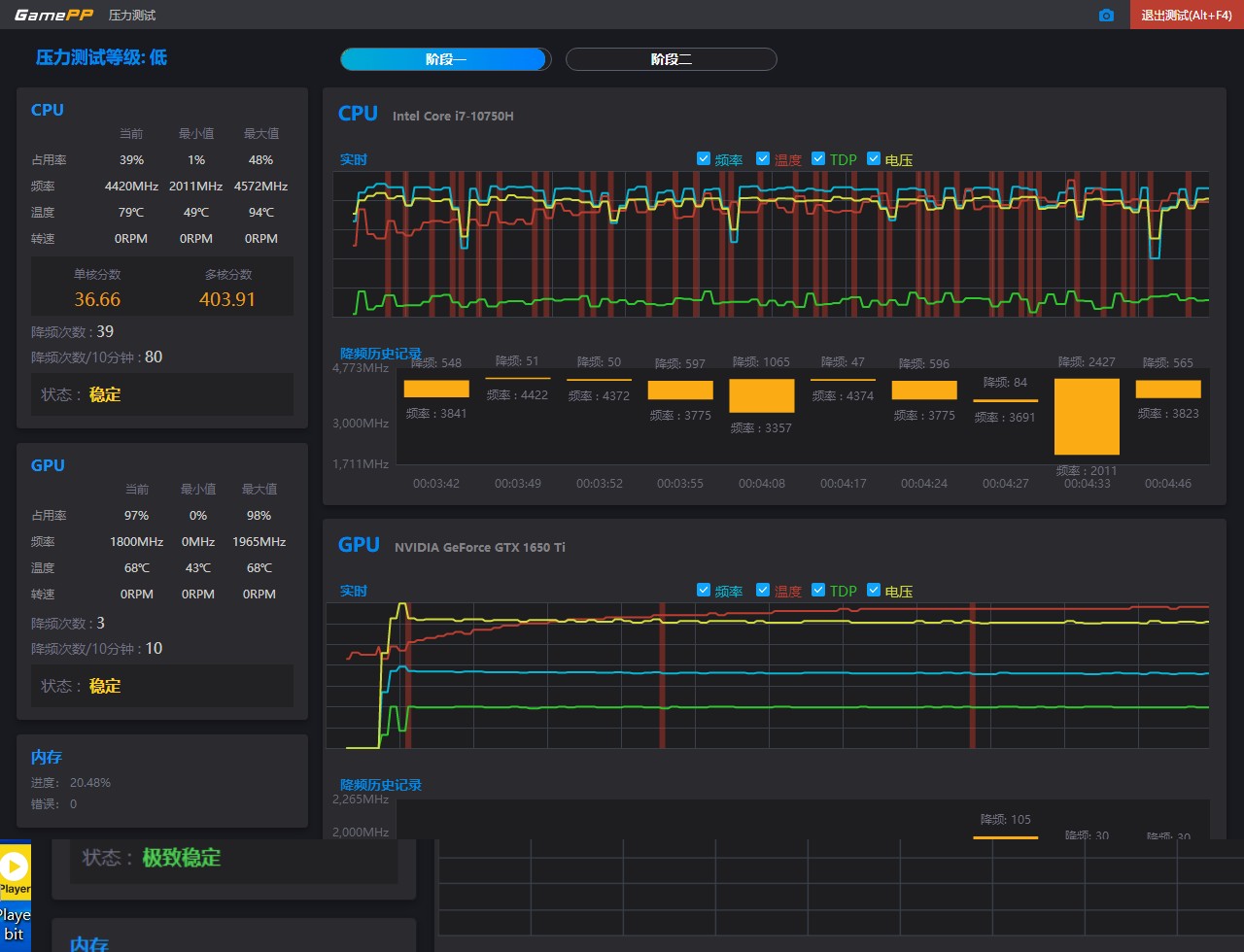
Task: Open the Player icon at bottom-left
Action: pos(15,867)
